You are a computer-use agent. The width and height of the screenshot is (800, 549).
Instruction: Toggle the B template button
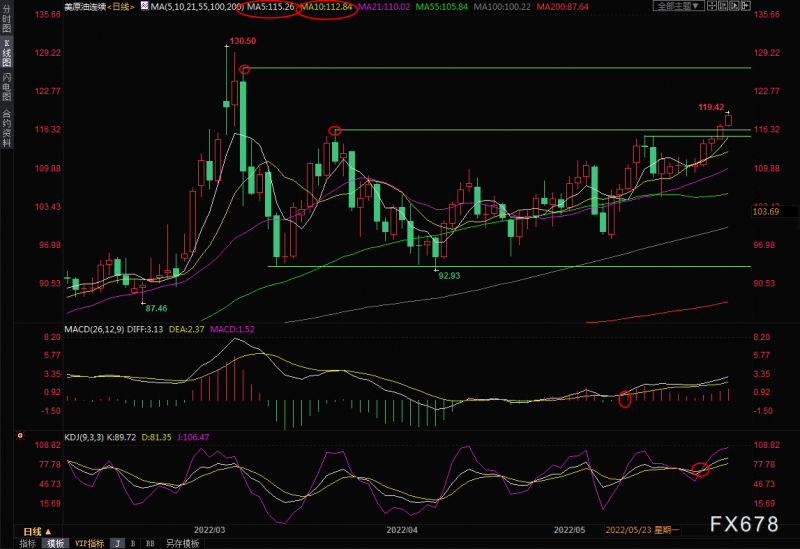133,543
